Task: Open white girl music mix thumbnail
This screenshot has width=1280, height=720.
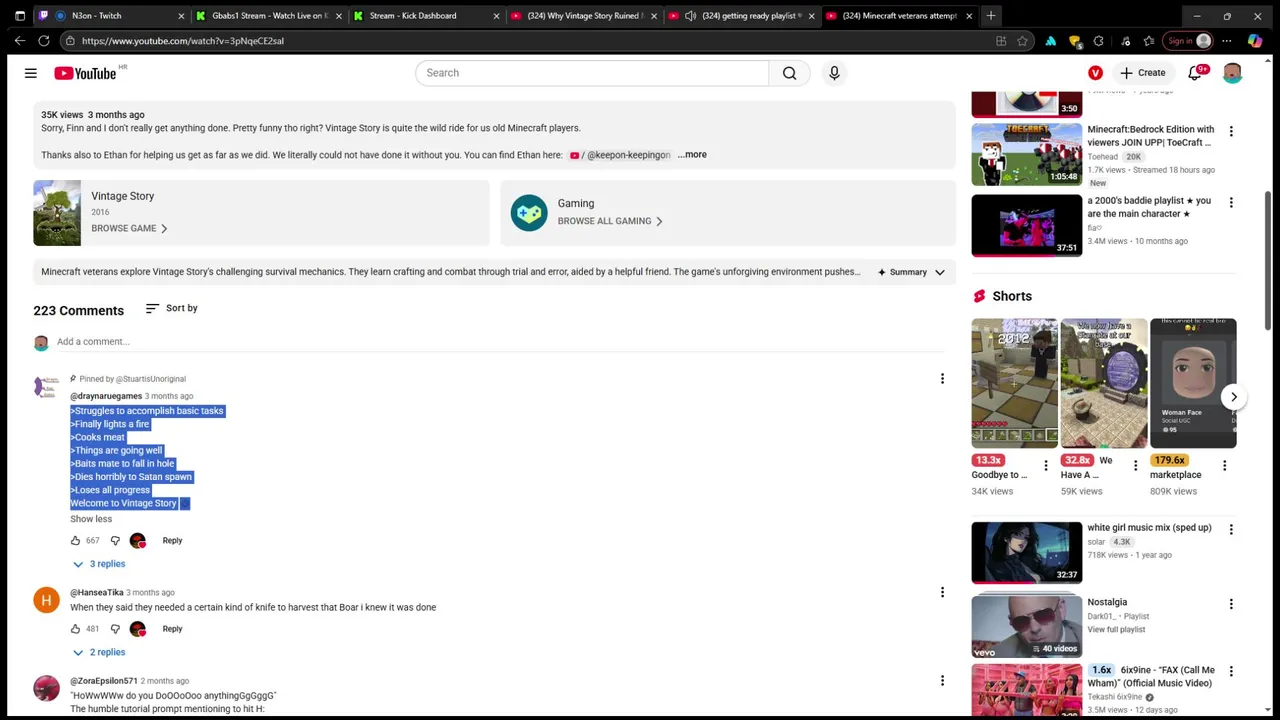Action: 1026,552
